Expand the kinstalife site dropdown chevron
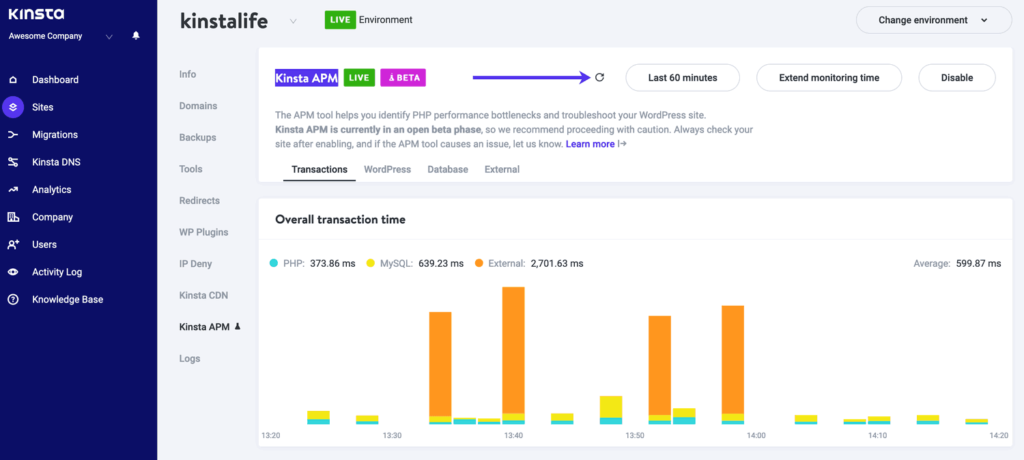This screenshot has width=1024, height=460. click(293, 21)
